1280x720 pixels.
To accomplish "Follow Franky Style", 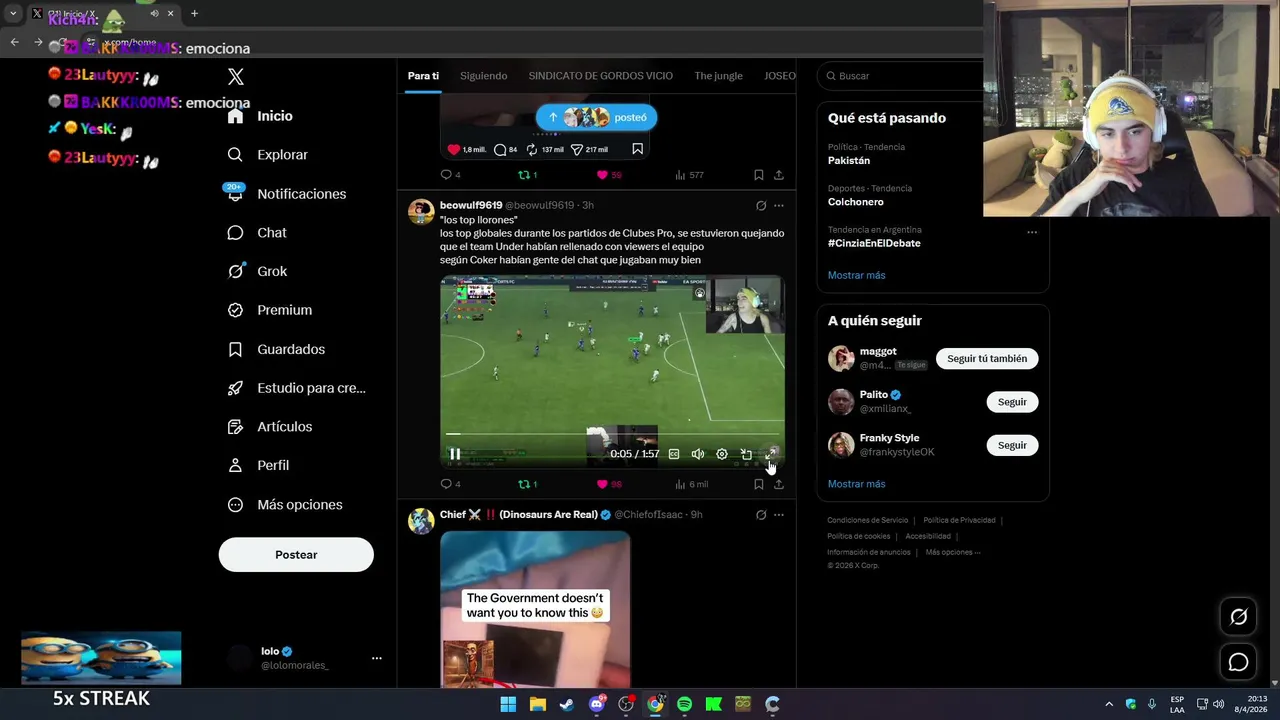I will point(1012,445).
